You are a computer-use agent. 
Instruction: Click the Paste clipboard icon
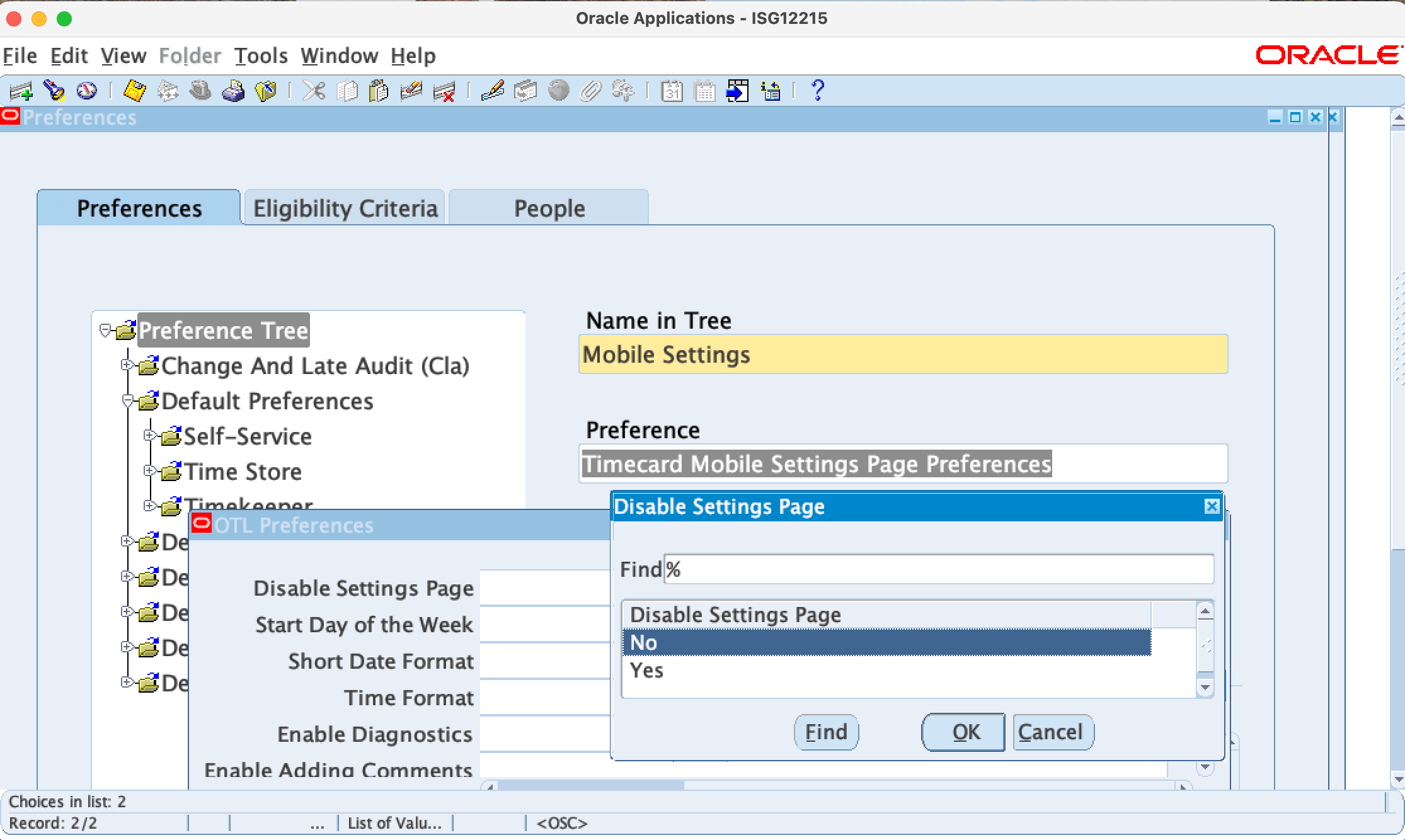(378, 91)
